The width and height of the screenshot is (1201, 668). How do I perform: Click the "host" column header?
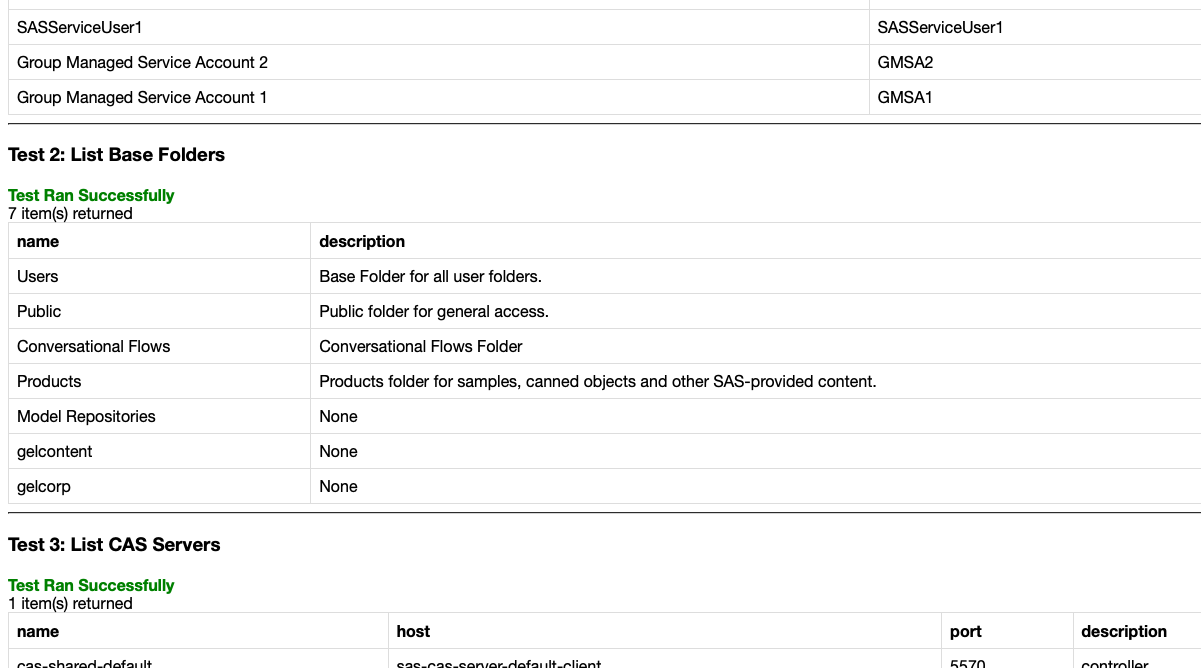[x=413, y=631]
